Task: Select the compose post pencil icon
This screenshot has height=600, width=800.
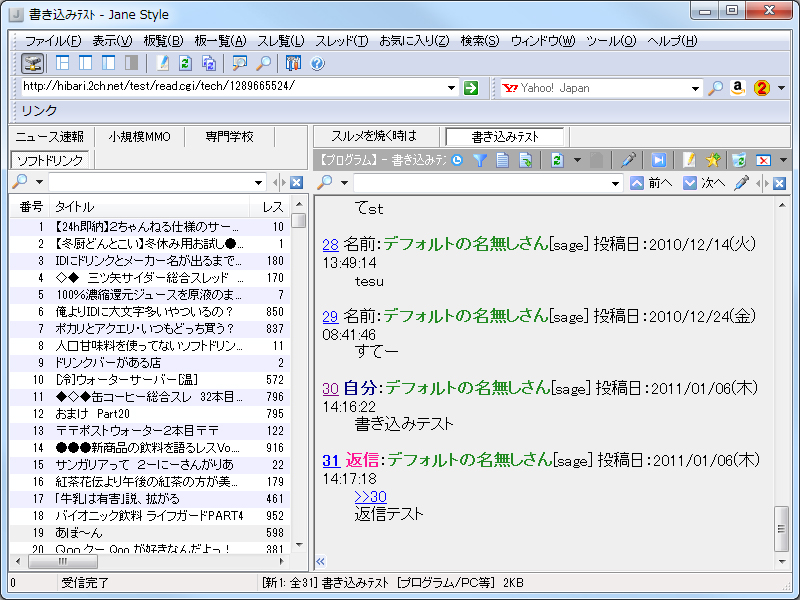Action: pos(689,160)
